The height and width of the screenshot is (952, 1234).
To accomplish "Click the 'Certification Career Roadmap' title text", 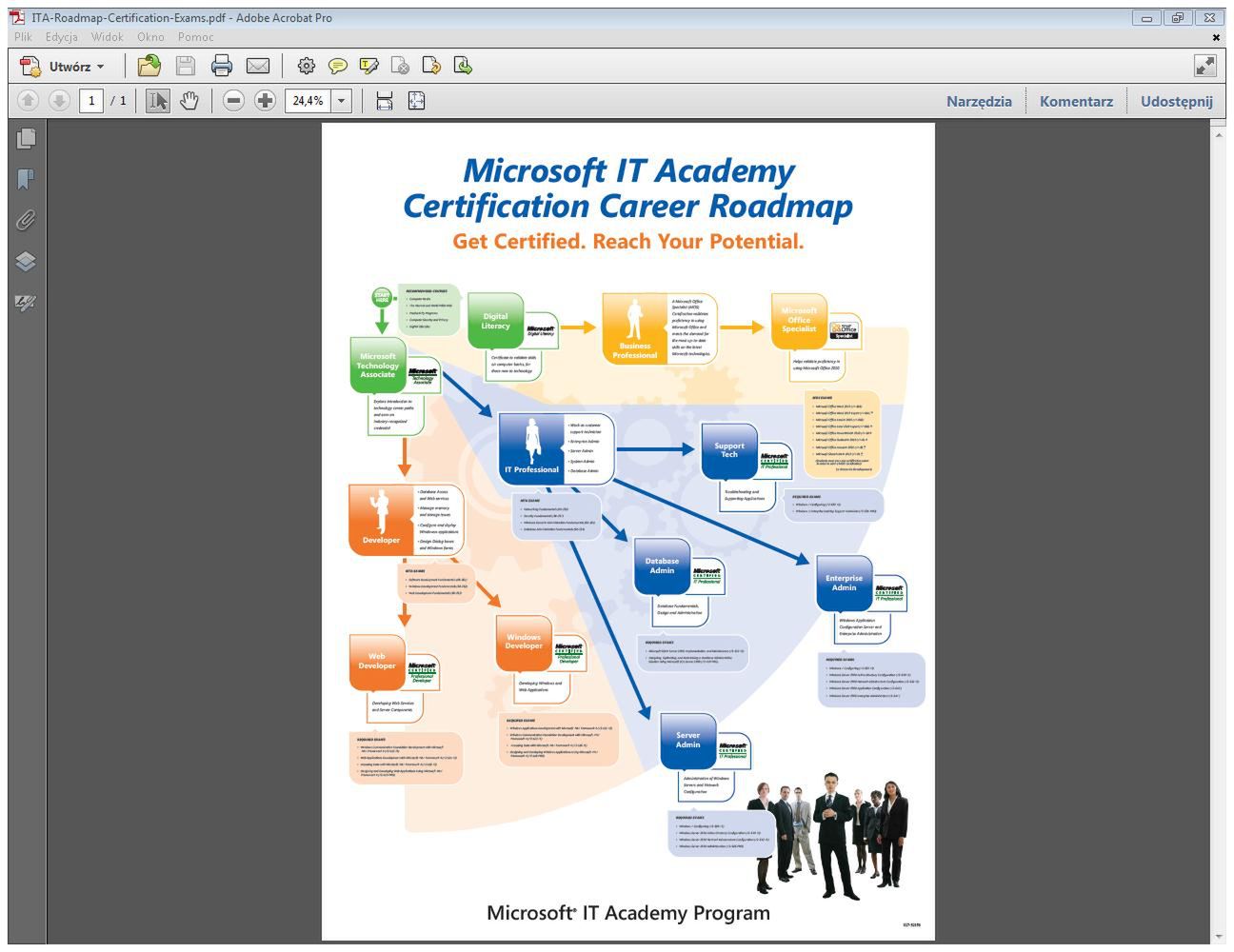I will coord(627,206).
